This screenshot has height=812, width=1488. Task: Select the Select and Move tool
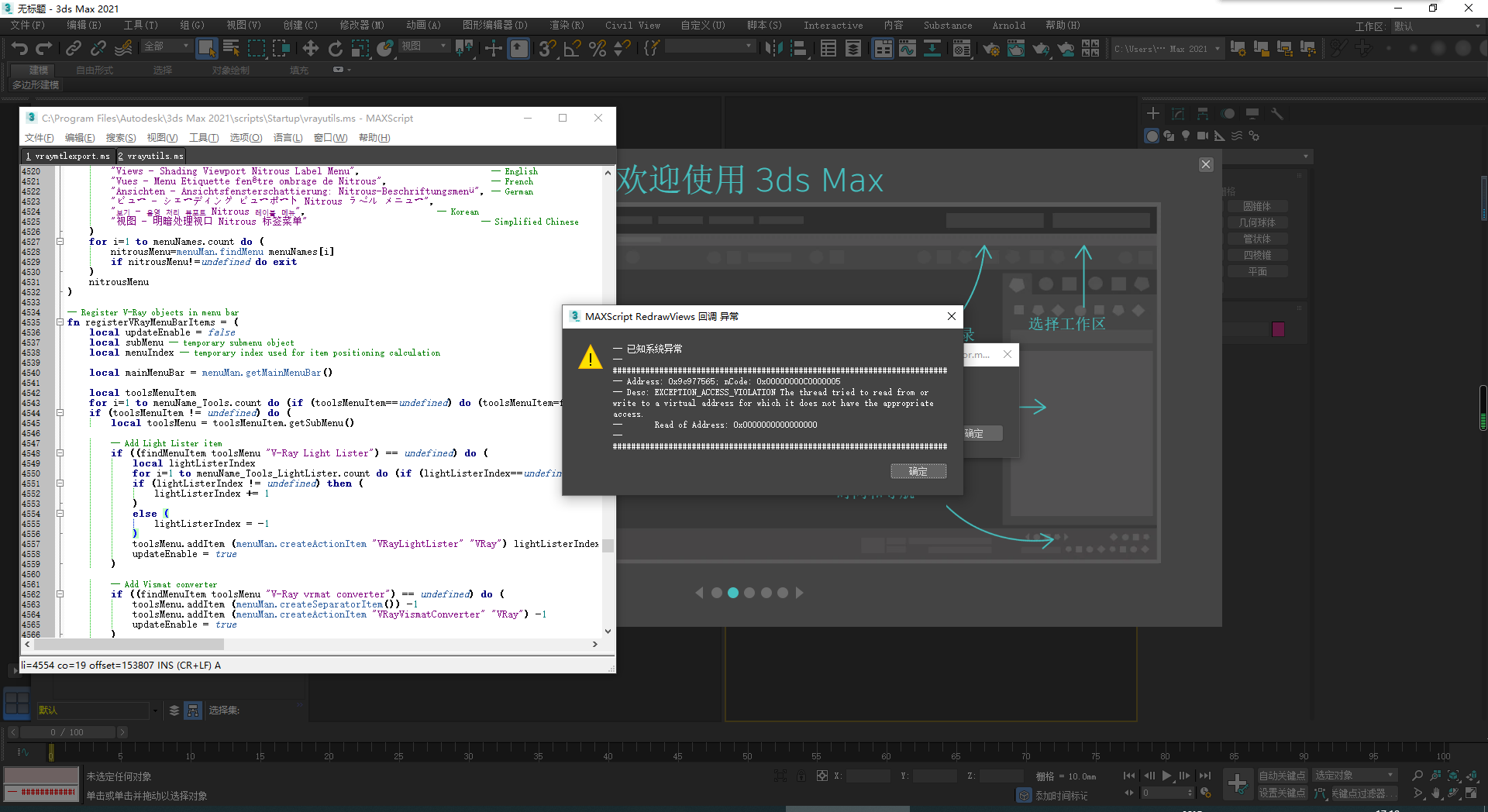(x=311, y=48)
